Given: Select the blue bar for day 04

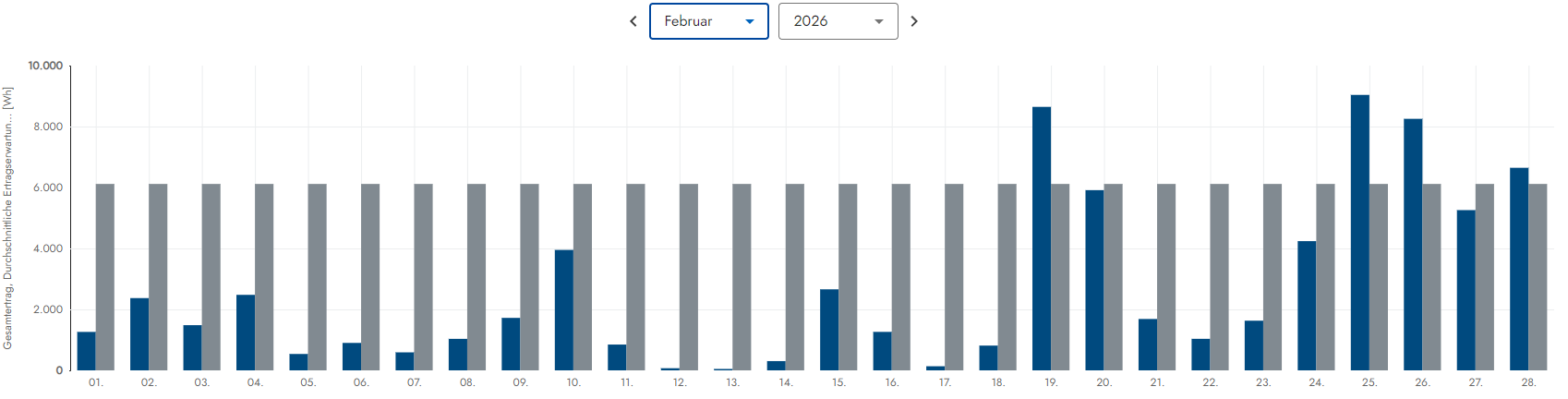Looking at the screenshot, I should [x=246, y=332].
